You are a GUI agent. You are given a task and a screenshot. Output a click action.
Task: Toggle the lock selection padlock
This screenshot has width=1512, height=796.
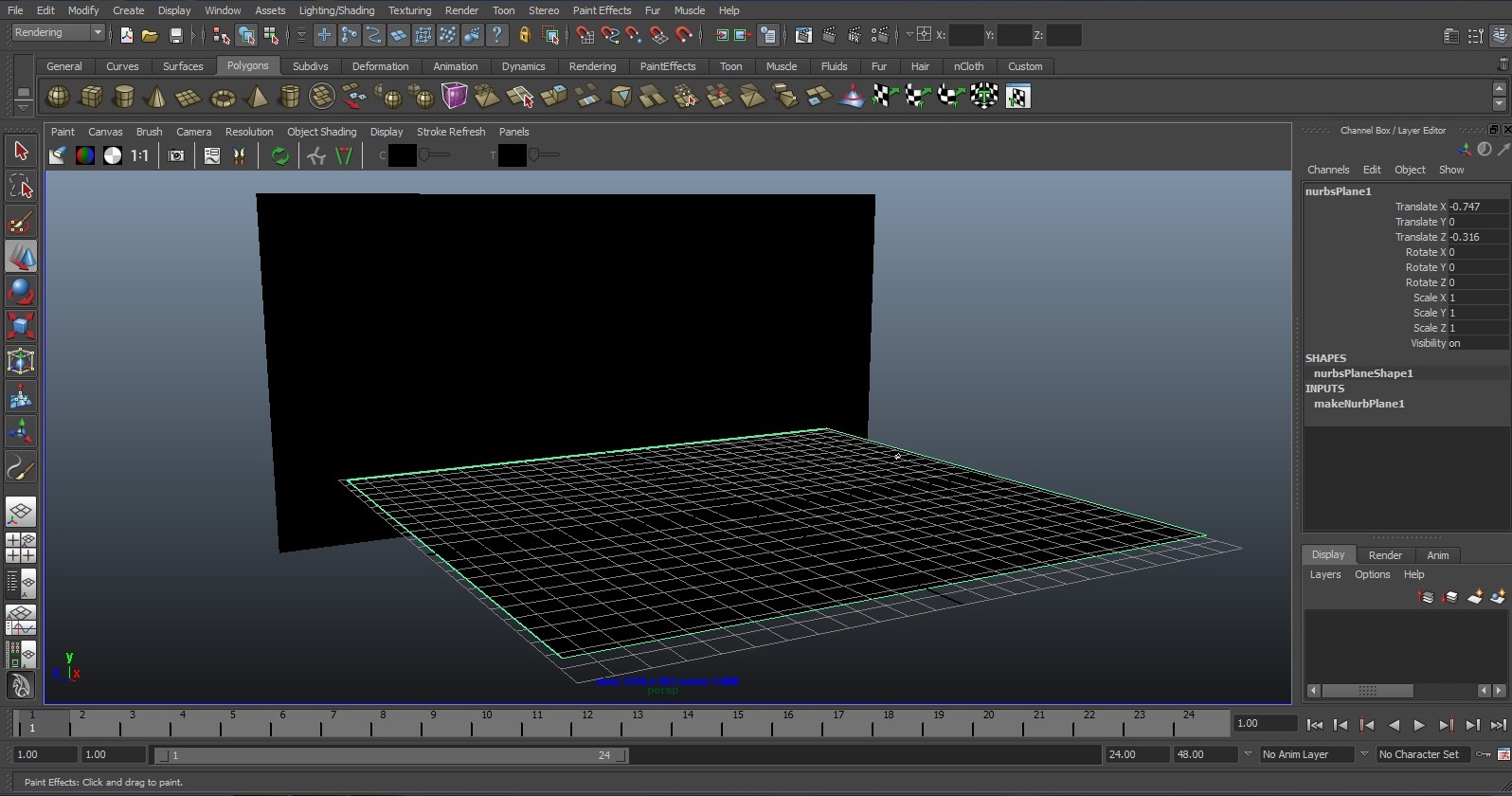[524, 36]
